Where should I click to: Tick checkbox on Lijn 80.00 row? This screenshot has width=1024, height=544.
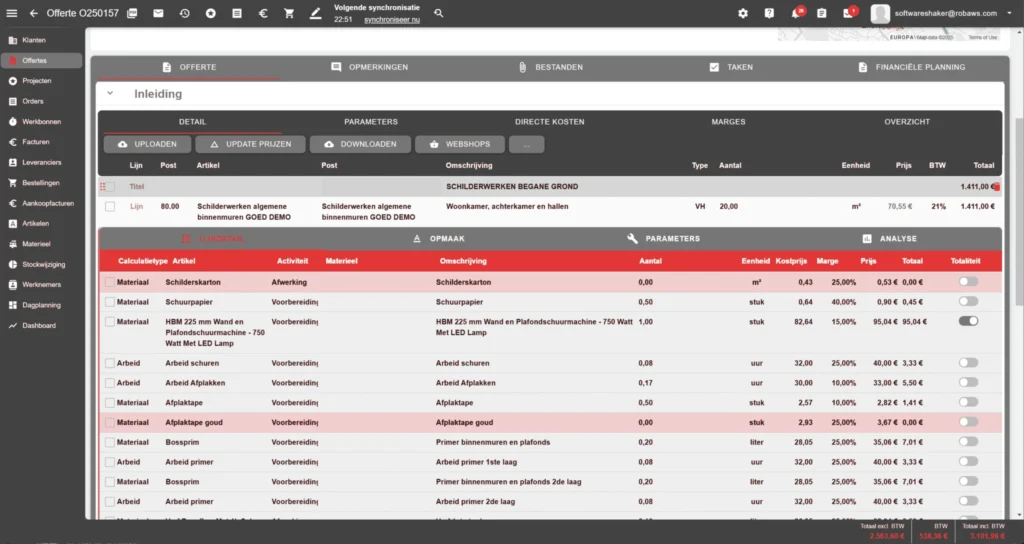click(110, 206)
